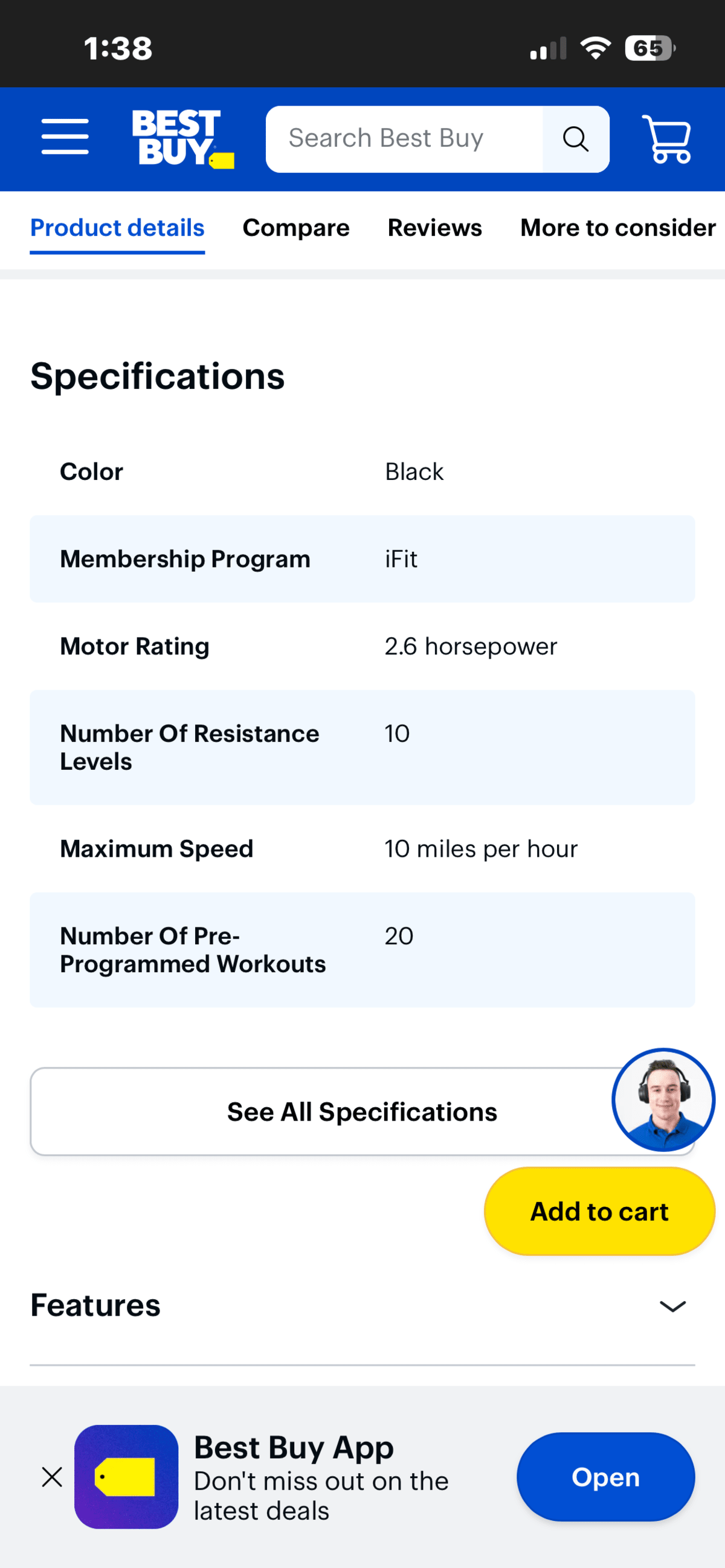Dismiss the Best Buy App banner
This screenshot has height=1568, width=725.
pos(53,1477)
